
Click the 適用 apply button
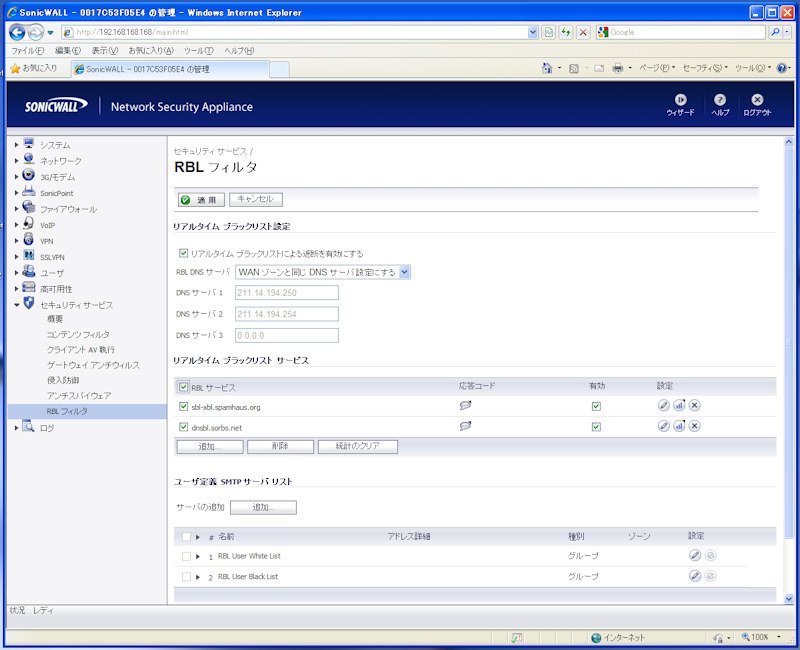pos(201,199)
